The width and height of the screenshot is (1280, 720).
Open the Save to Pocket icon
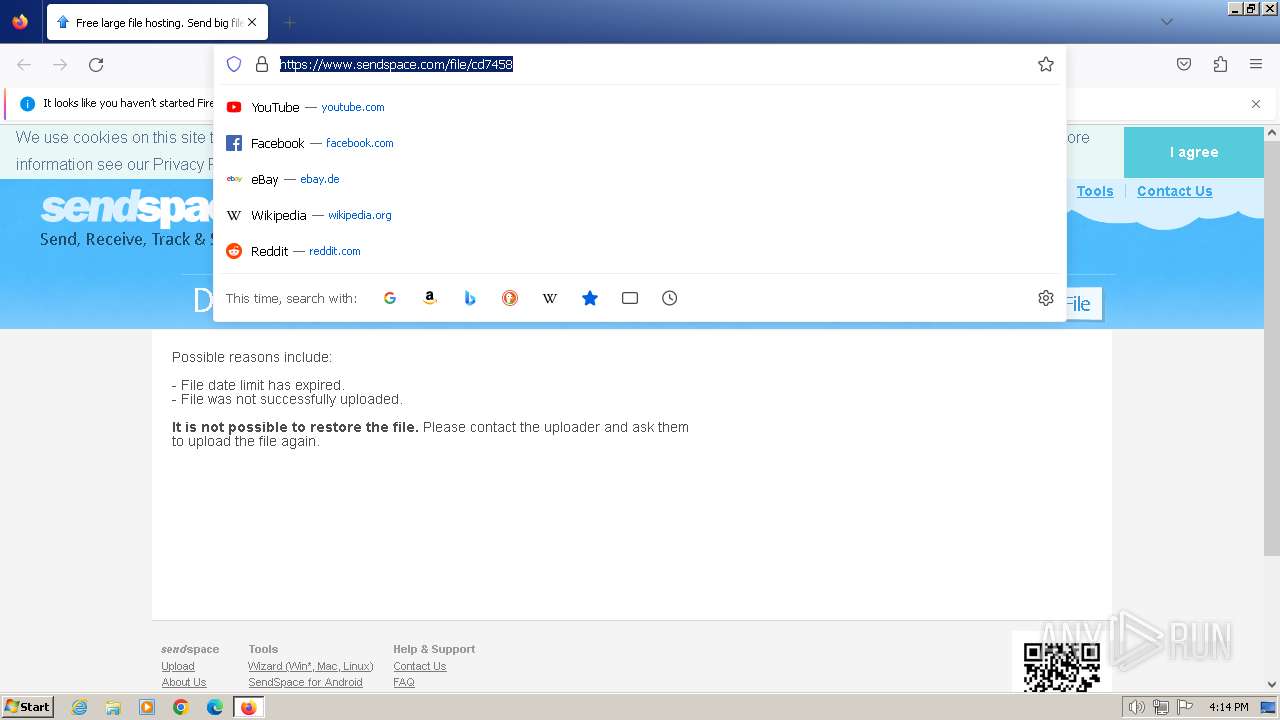1184,64
